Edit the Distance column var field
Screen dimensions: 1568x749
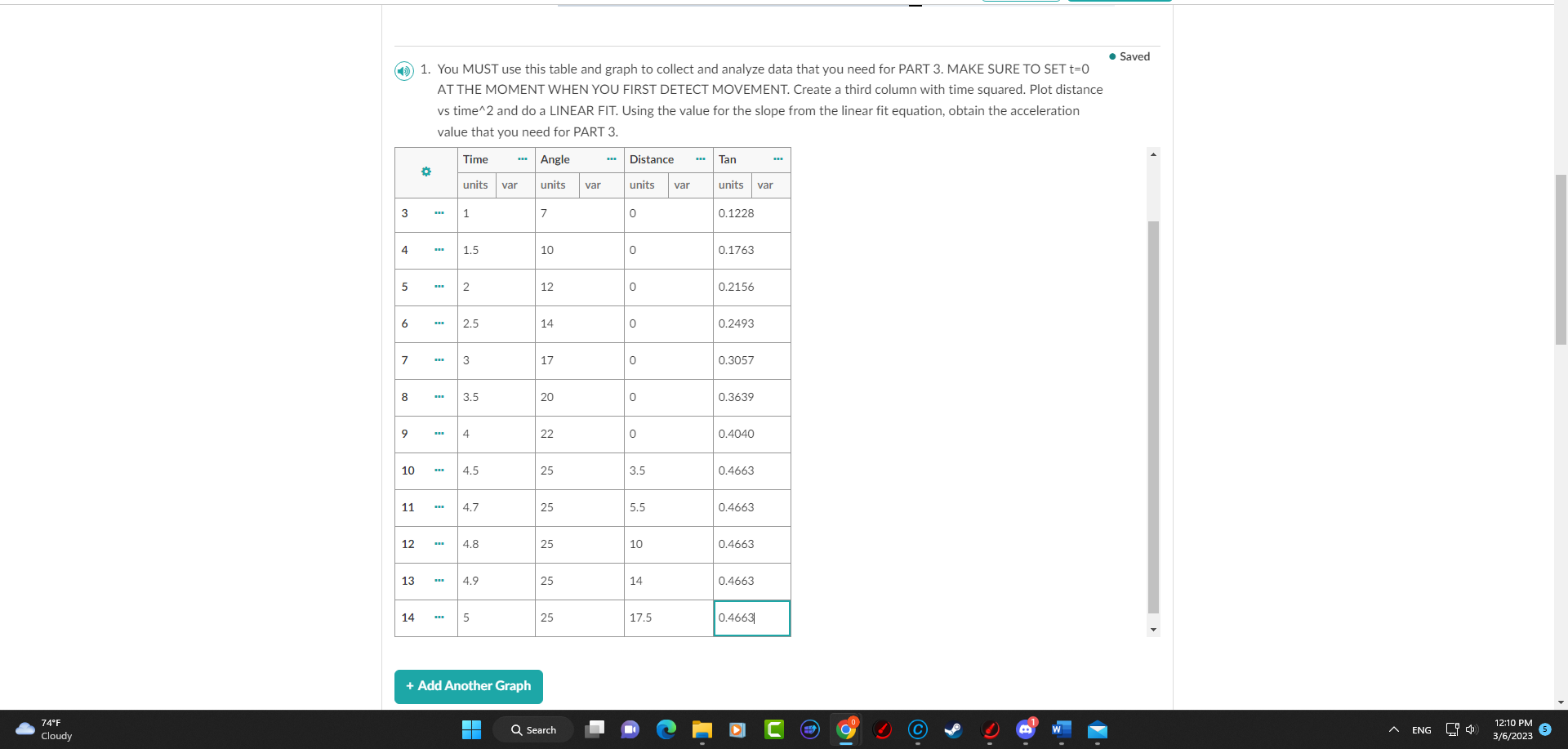coord(691,185)
